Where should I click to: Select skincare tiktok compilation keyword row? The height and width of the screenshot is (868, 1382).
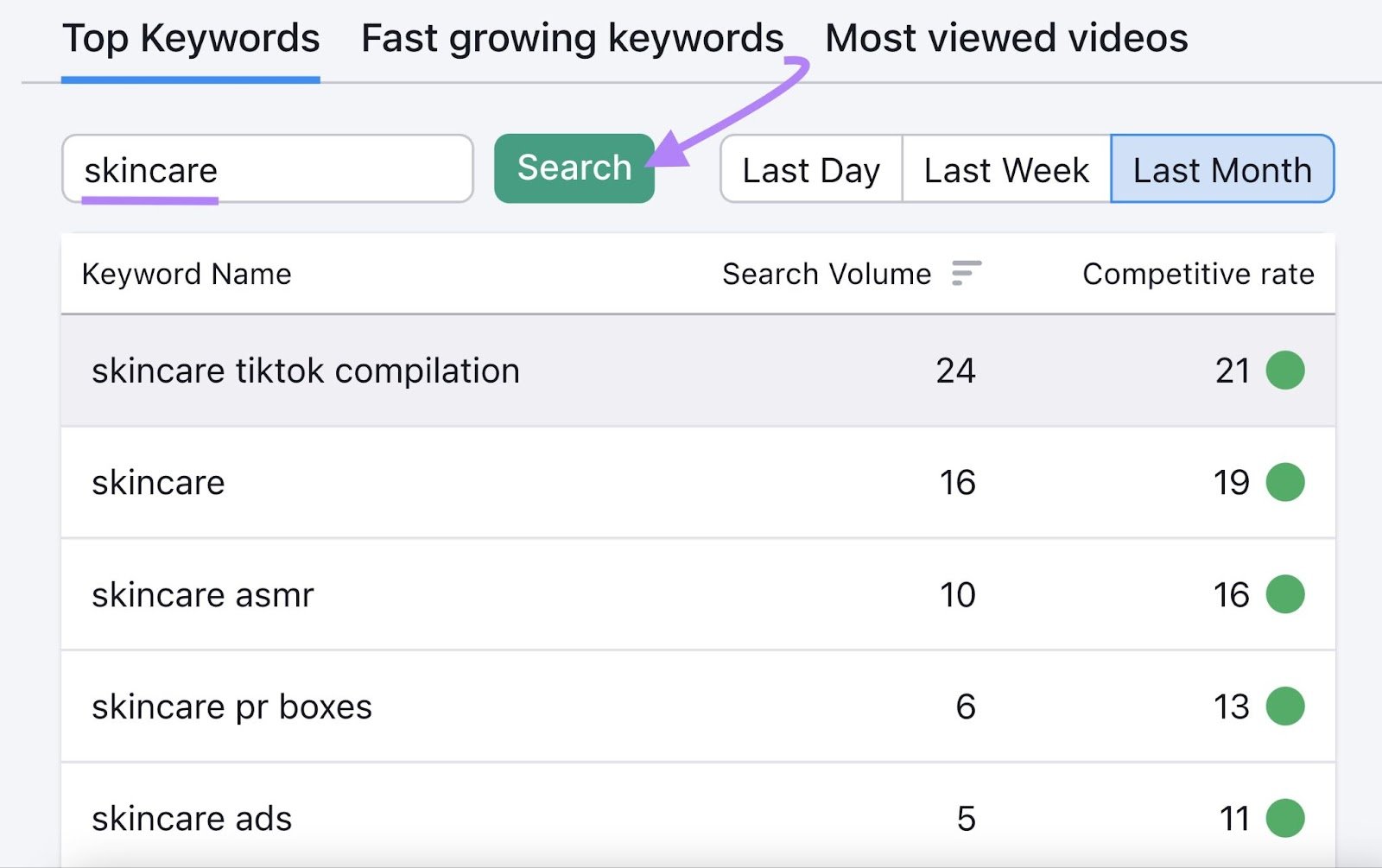point(306,371)
